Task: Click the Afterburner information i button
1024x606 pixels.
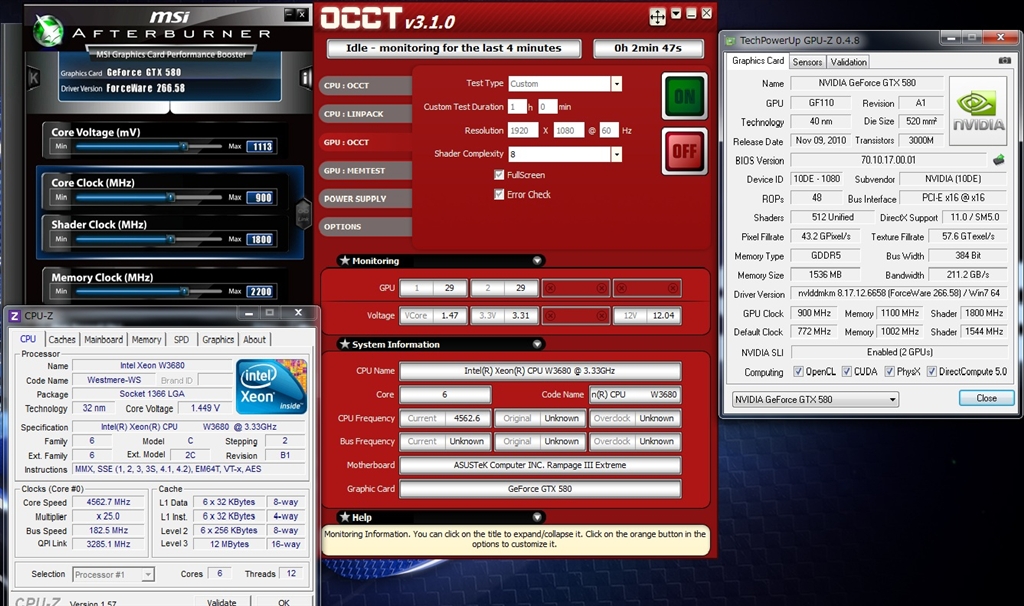Action: 306,77
